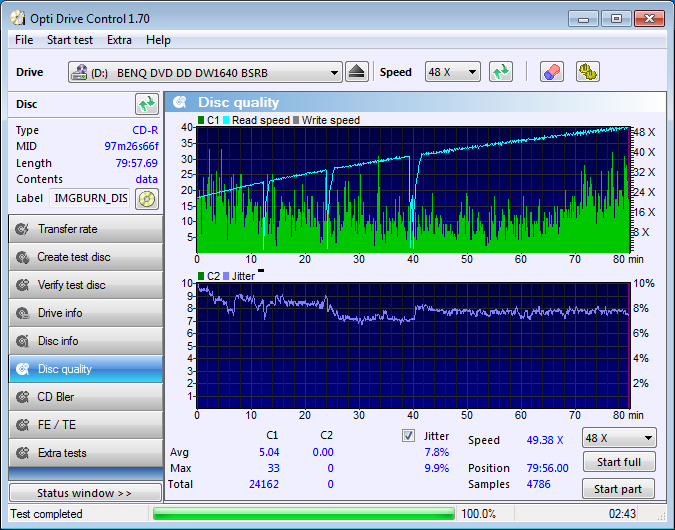Click the Speed value 49.38 X
Viewport: 675px width, 530px height.
coord(545,440)
